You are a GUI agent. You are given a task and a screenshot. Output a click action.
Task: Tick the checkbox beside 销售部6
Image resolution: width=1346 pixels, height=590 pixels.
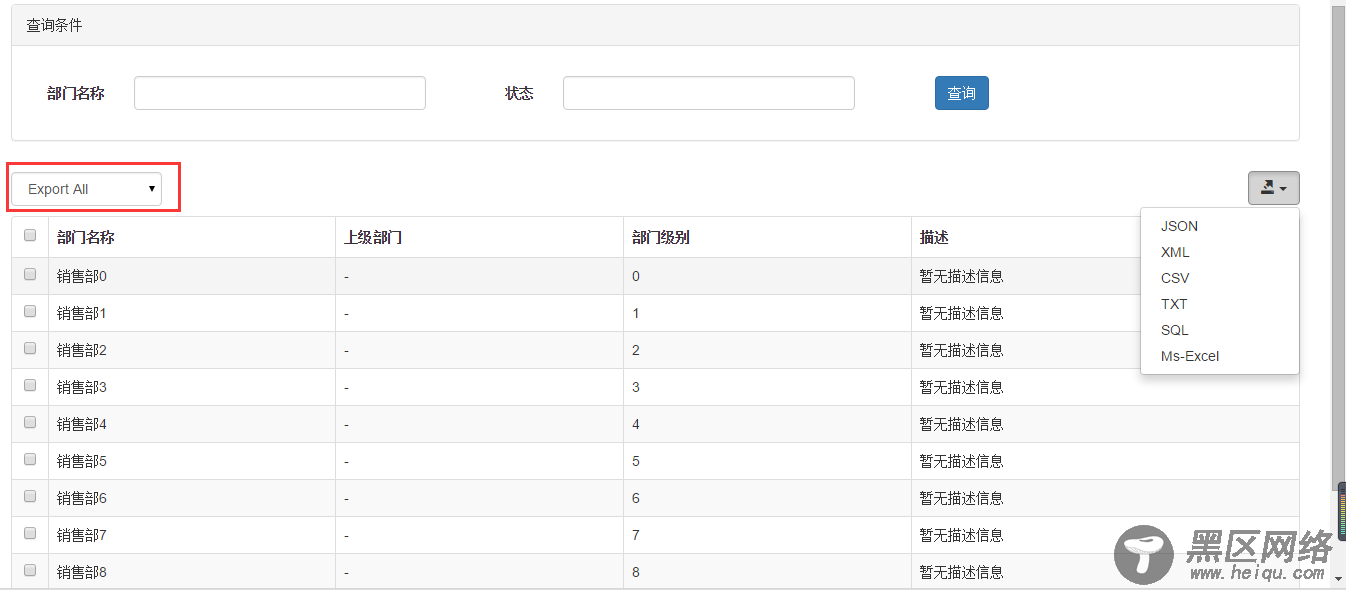point(30,496)
